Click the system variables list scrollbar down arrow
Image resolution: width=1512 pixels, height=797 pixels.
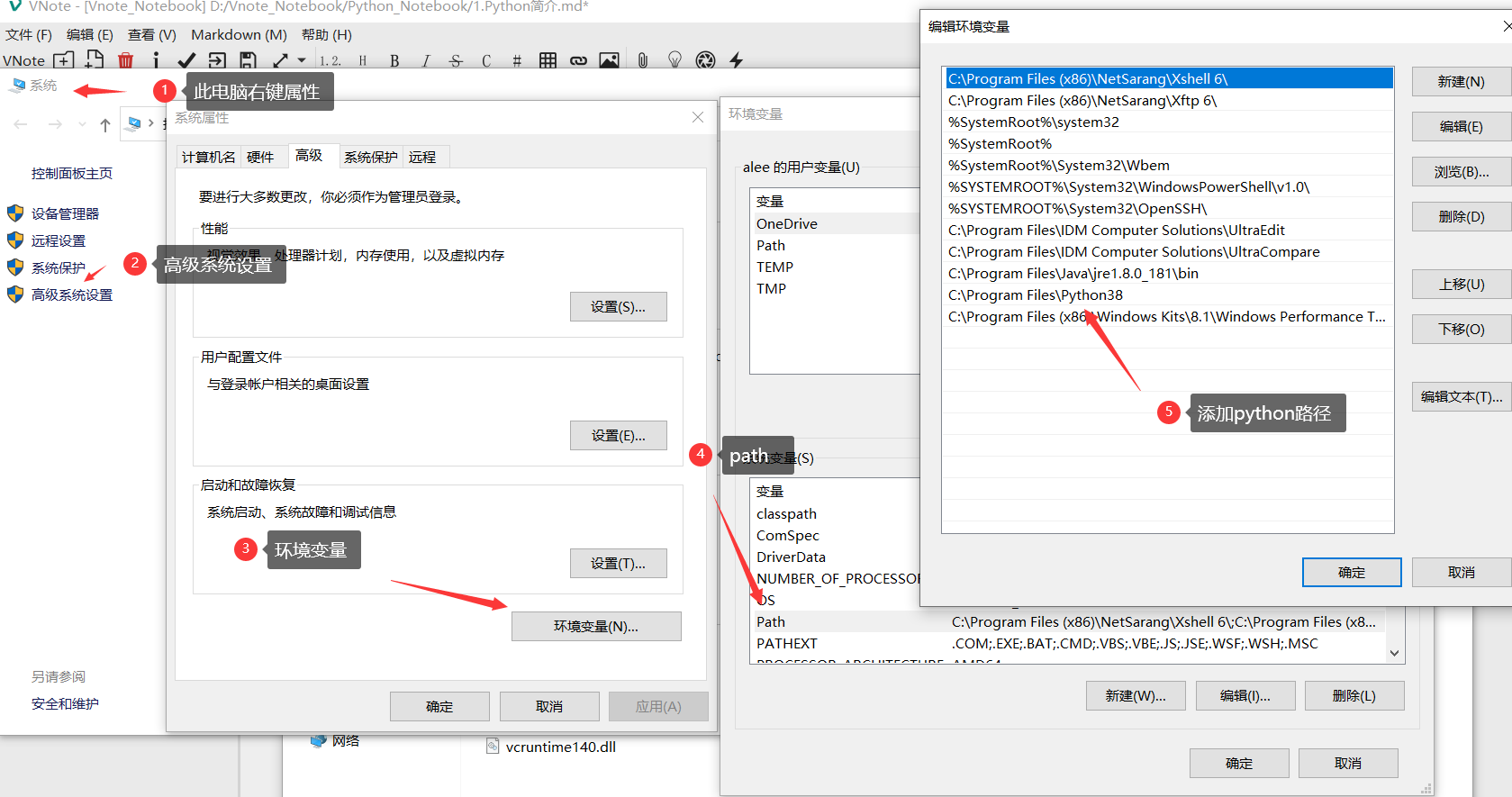(x=1395, y=654)
